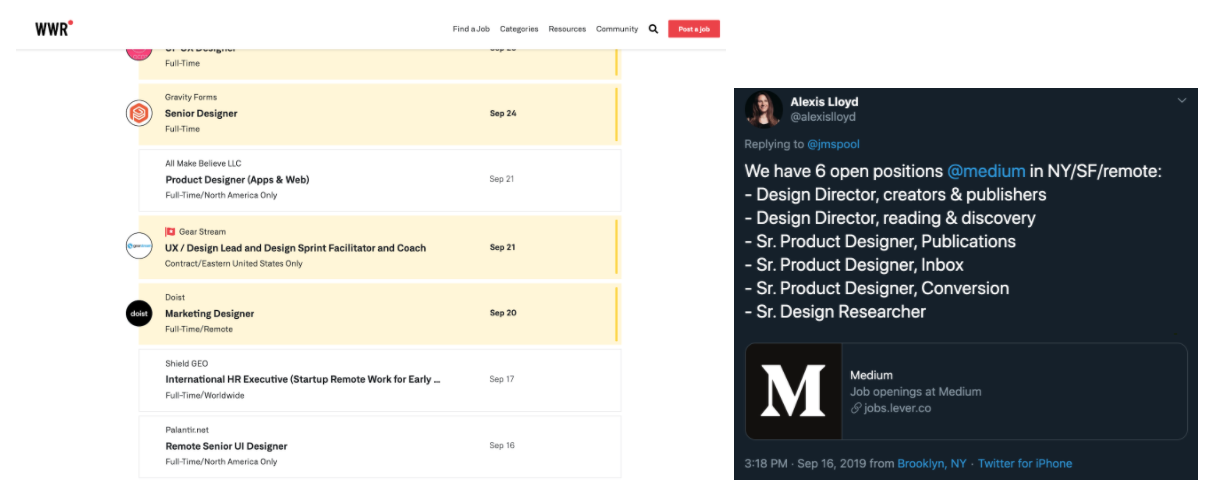This screenshot has width=1214, height=488.
Task: Click 'Full-Time/Remote' text under Marketing Designer
Action: [x=198, y=329]
